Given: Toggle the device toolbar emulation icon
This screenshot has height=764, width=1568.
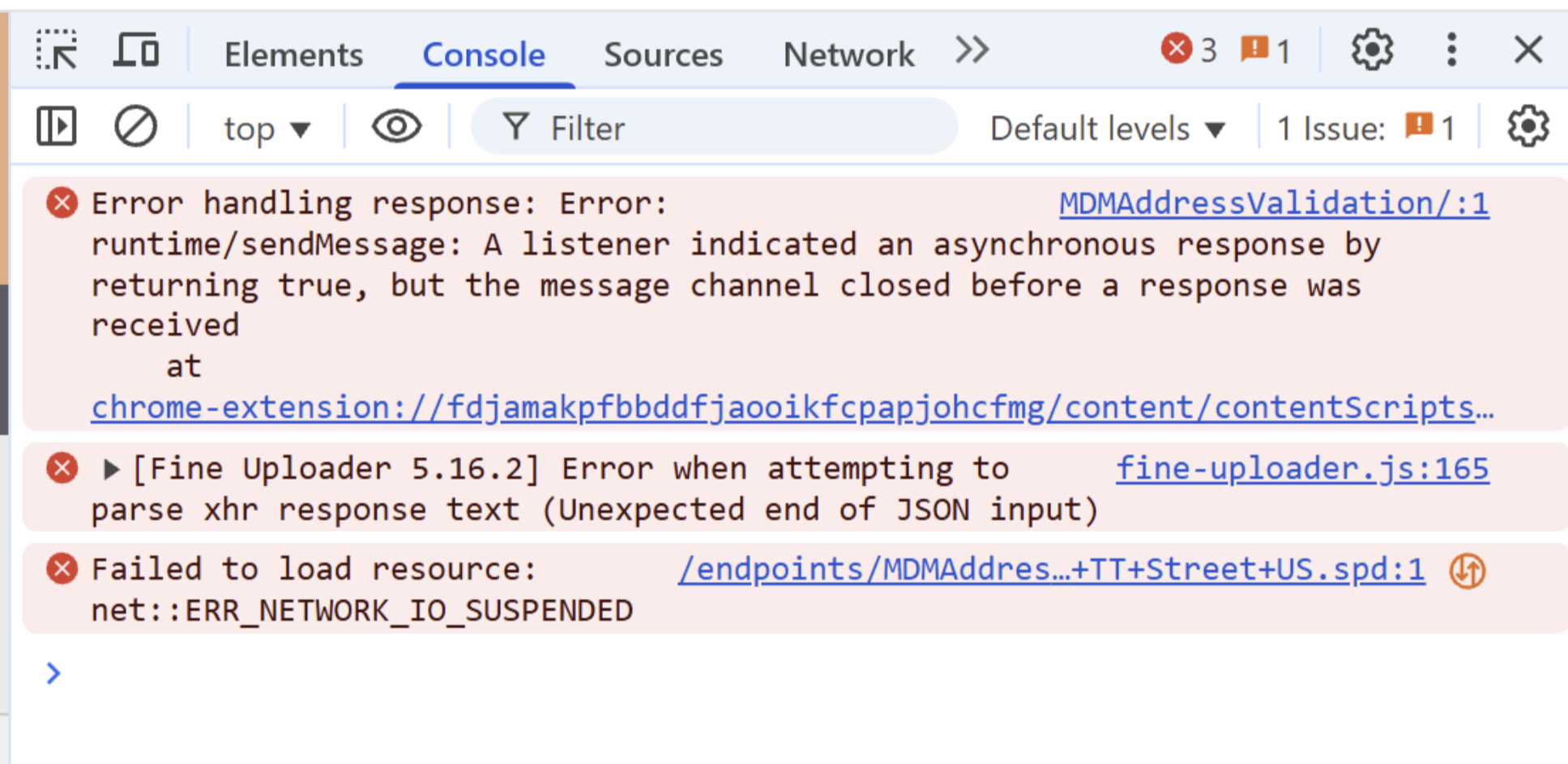Looking at the screenshot, I should click(x=135, y=50).
